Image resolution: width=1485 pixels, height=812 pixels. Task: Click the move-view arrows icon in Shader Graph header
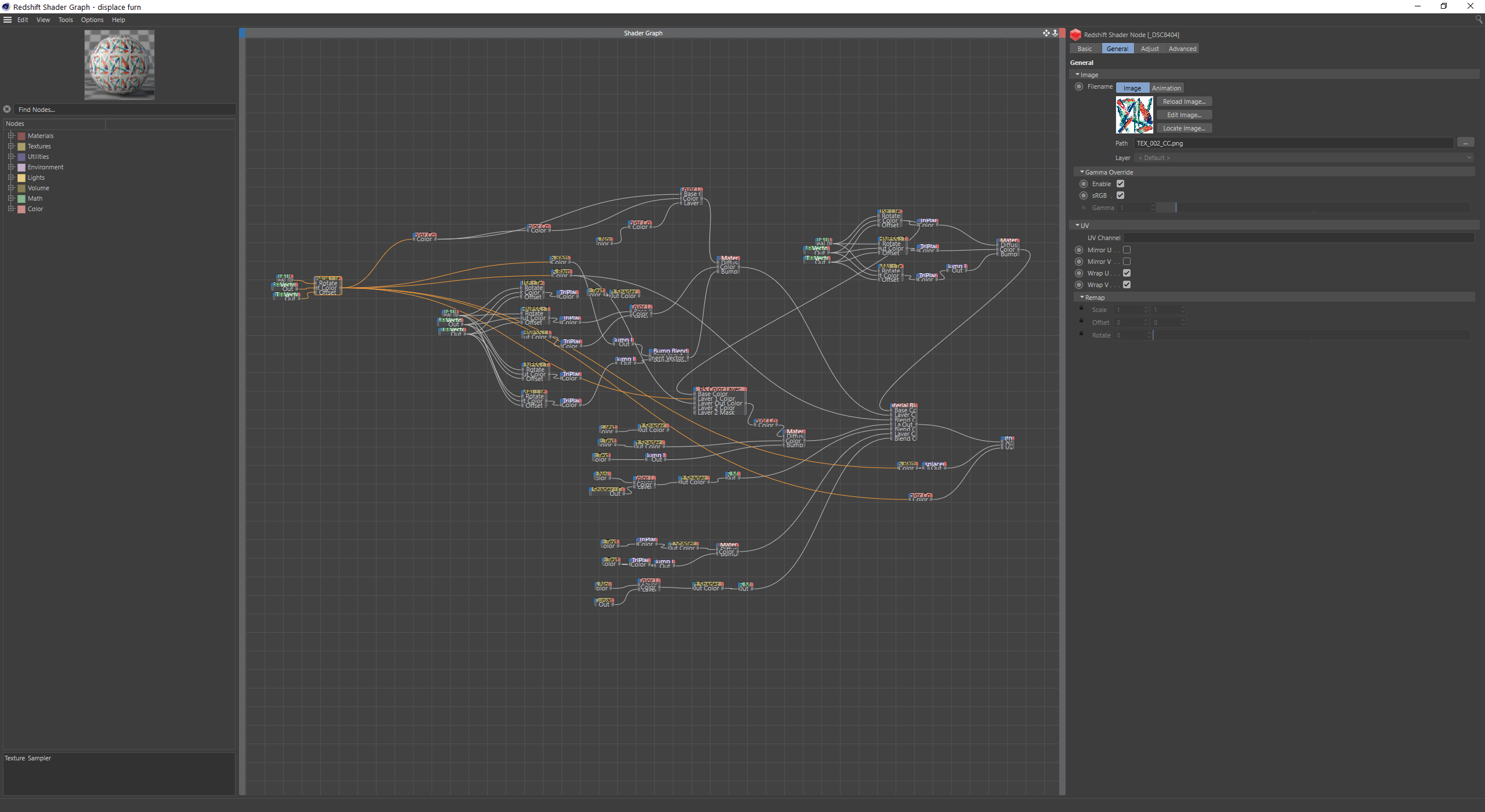click(1046, 33)
